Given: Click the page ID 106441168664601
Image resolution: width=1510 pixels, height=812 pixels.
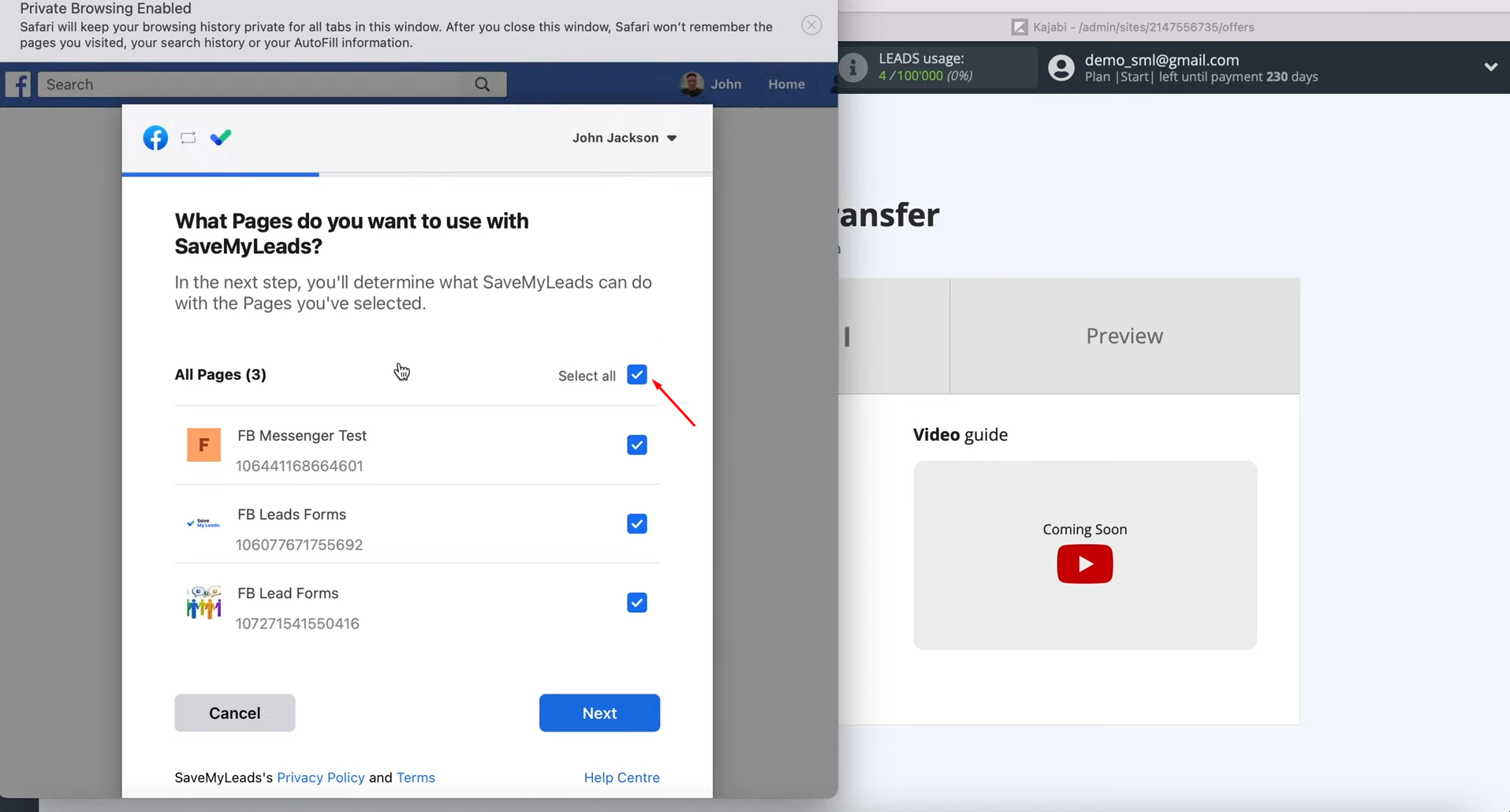Looking at the screenshot, I should (299, 466).
